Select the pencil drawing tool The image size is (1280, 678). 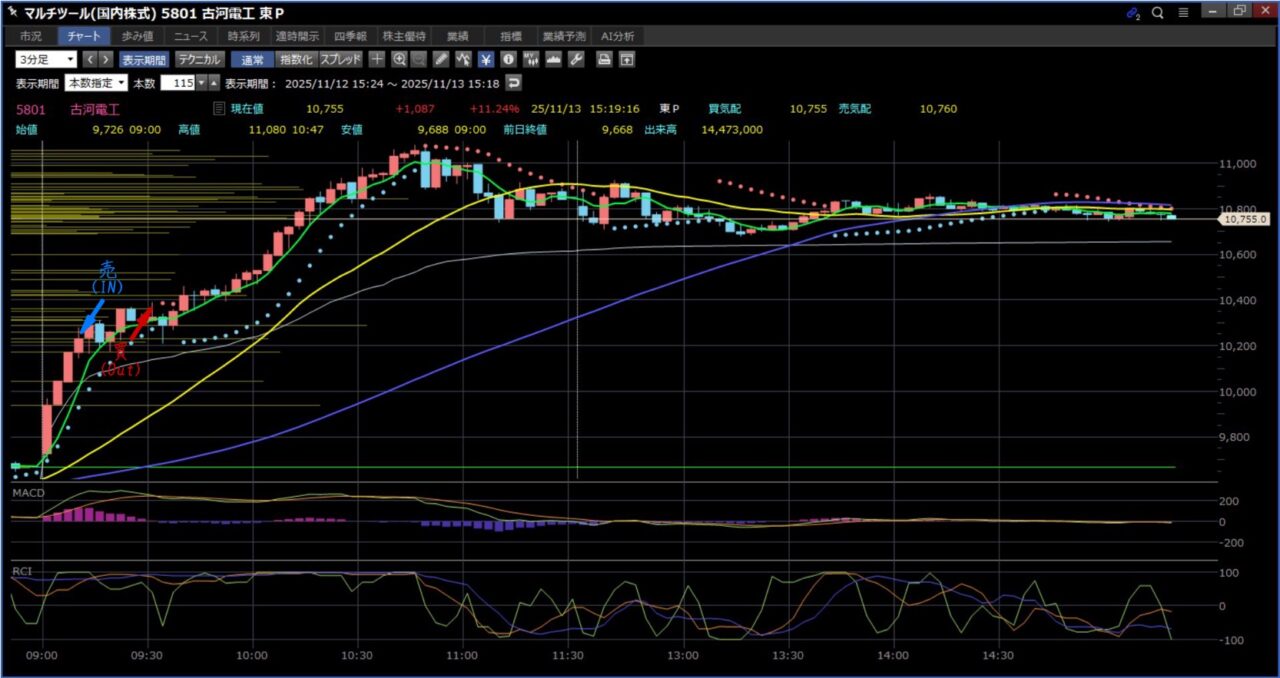pyautogui.click(x=442, y=59)
